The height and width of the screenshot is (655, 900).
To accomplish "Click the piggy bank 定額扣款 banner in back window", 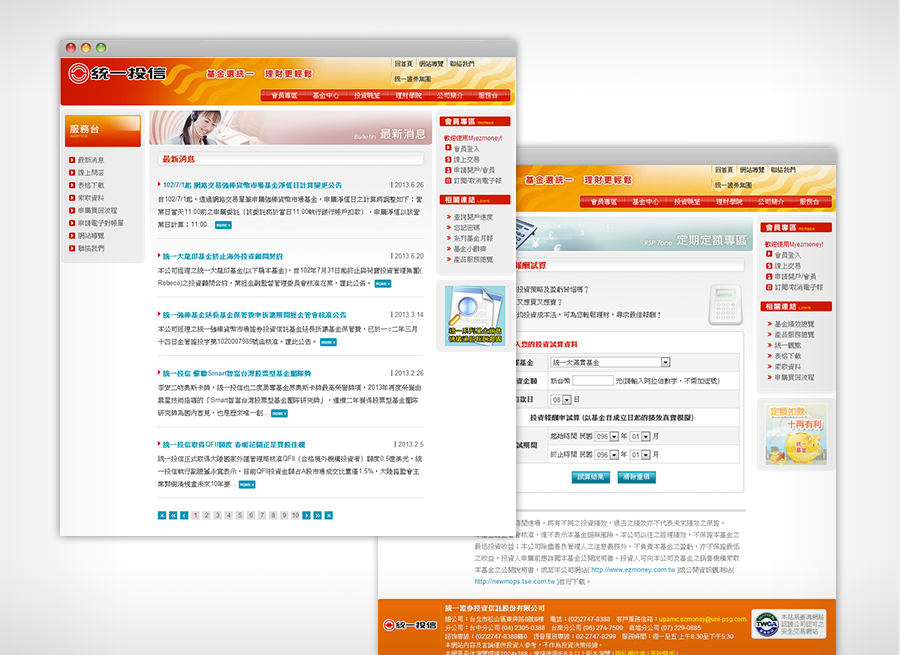I will point(796,434).
